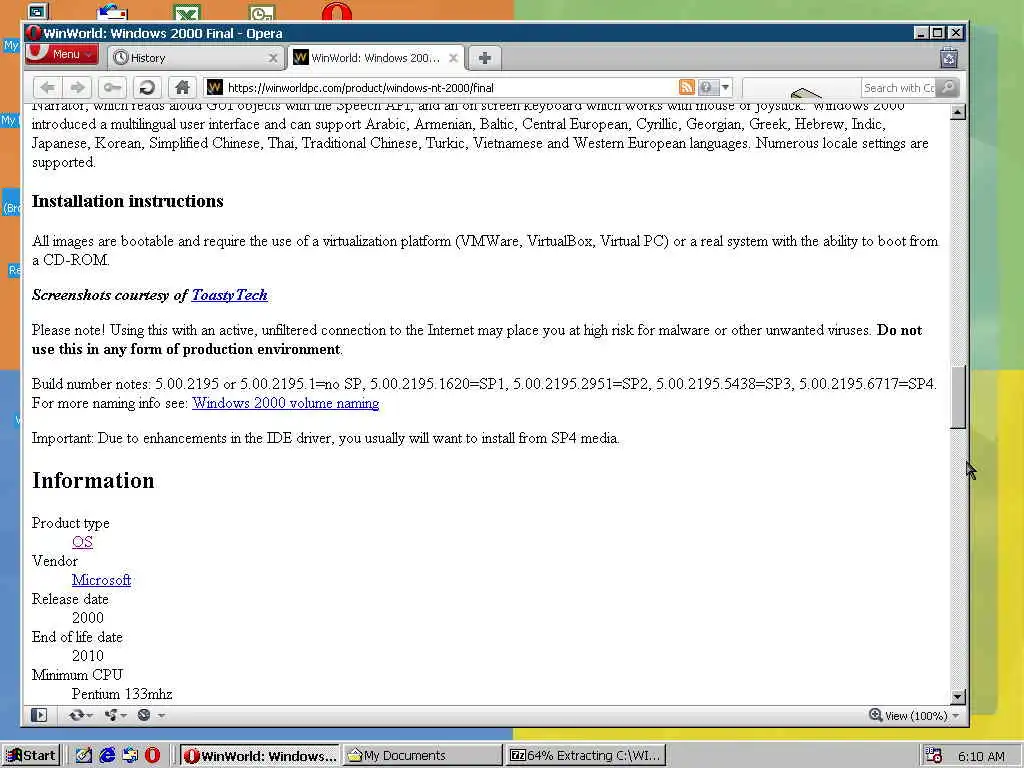Click scrollbar down arrow
Screen dimensions: 1024x768
coord(957,697)
